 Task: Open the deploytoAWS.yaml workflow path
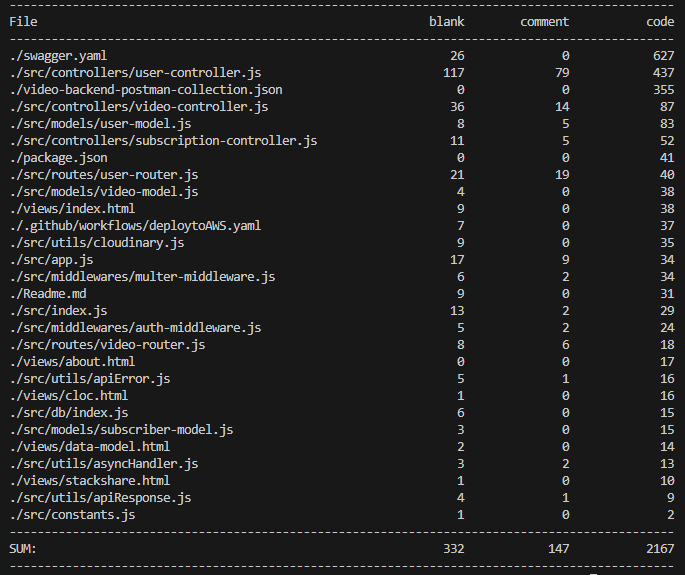pyautogui.click(x=135, y=225)
